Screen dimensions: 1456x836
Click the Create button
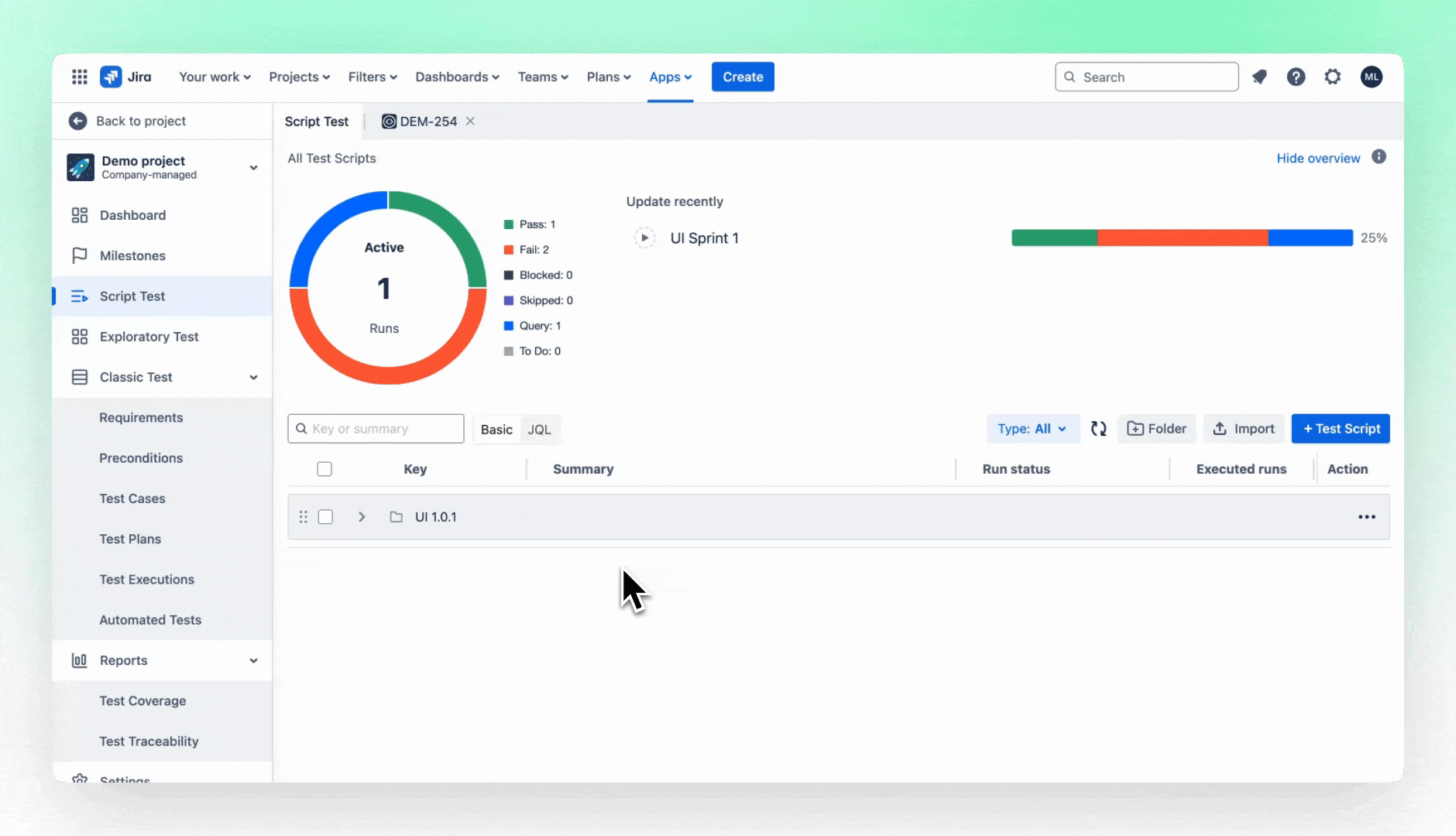pos(741,77)
